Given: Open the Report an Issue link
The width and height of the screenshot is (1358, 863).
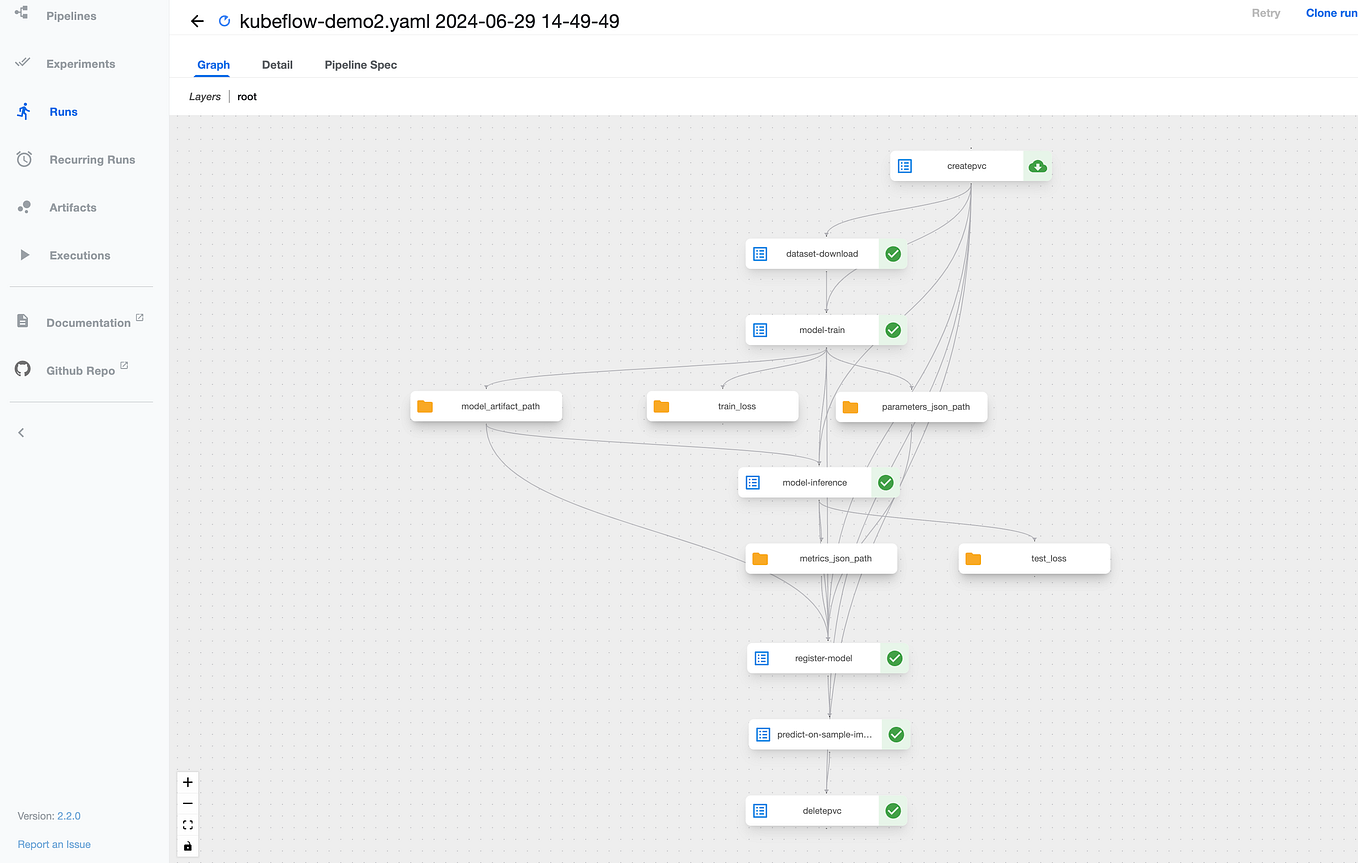Looking at the screenshot, I should (x=53, y=844).
